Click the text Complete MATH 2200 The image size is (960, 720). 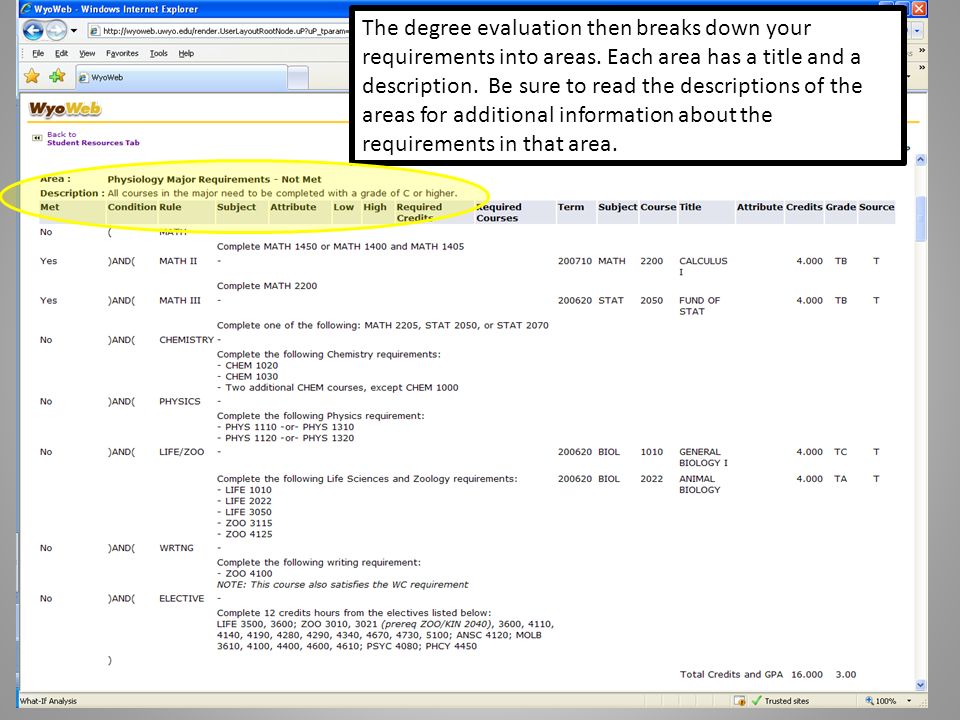click(x=267, y=286)
